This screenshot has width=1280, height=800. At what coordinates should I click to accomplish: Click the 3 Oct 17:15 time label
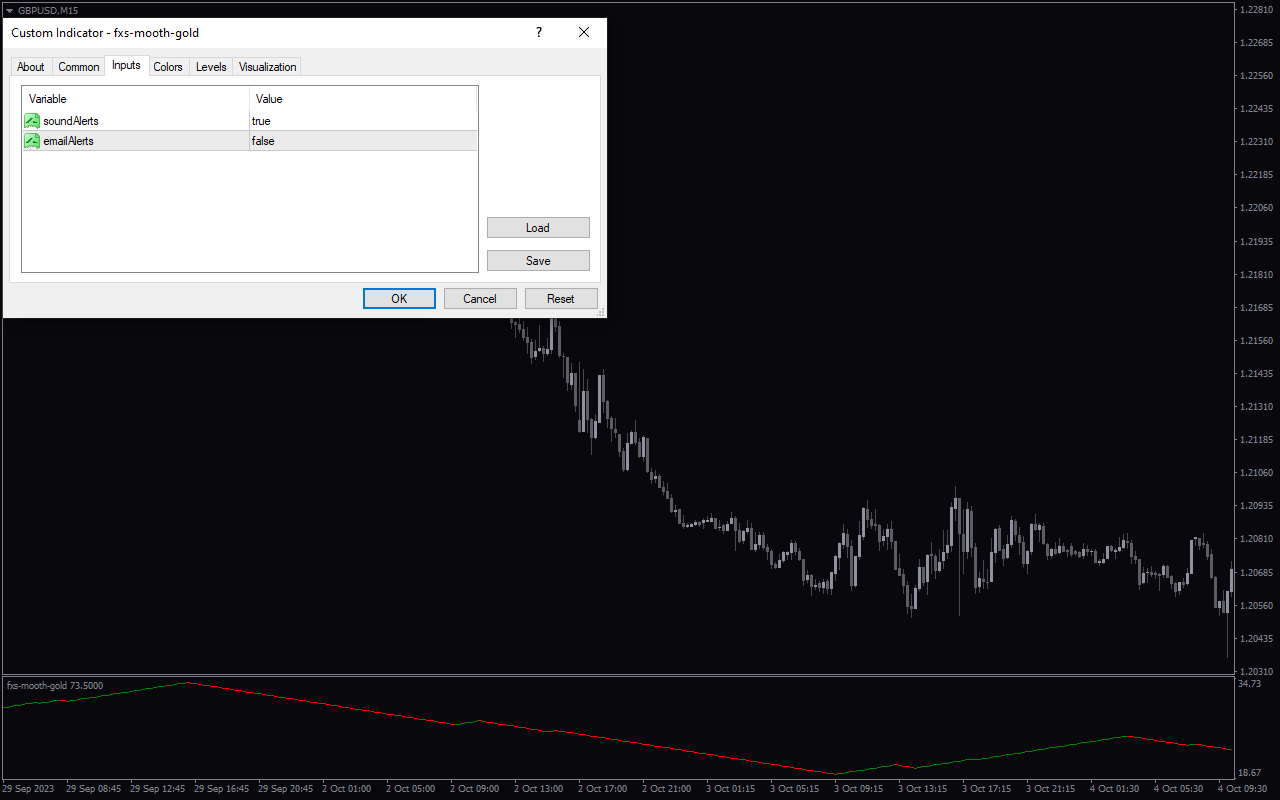[987, 789]
